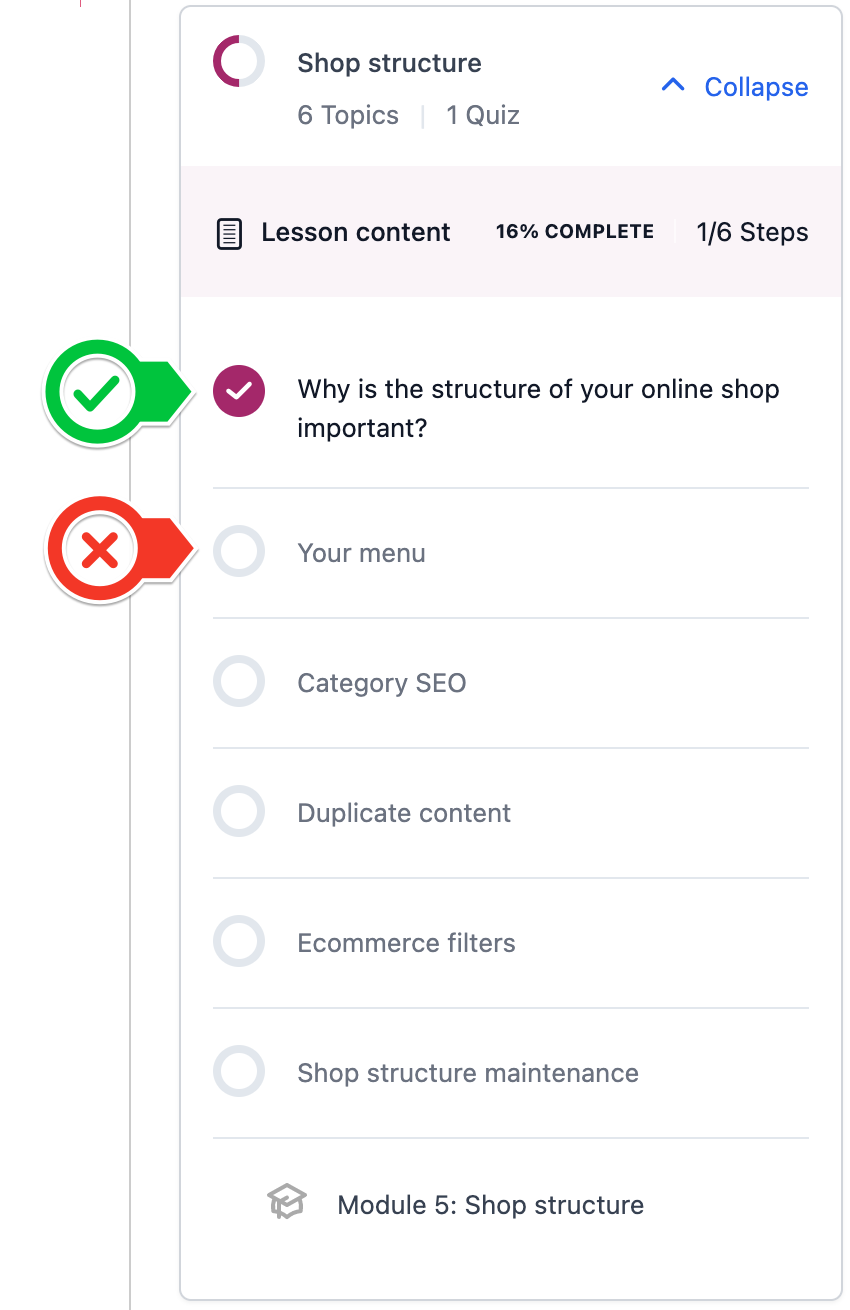Open the Your menu topic
The height and width of the screenshot is (1310, 850).
(361, 553)
